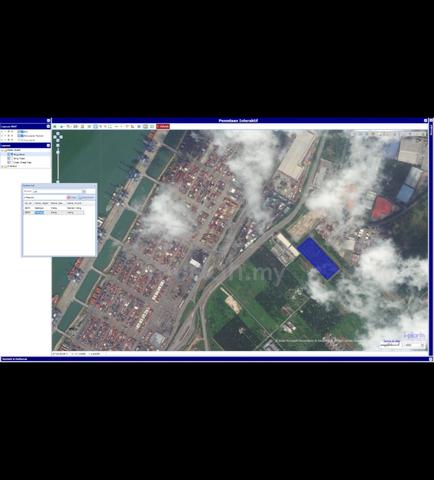Expand the collapsed right side panel
The image size is (434, 480).
pos(431,120)
